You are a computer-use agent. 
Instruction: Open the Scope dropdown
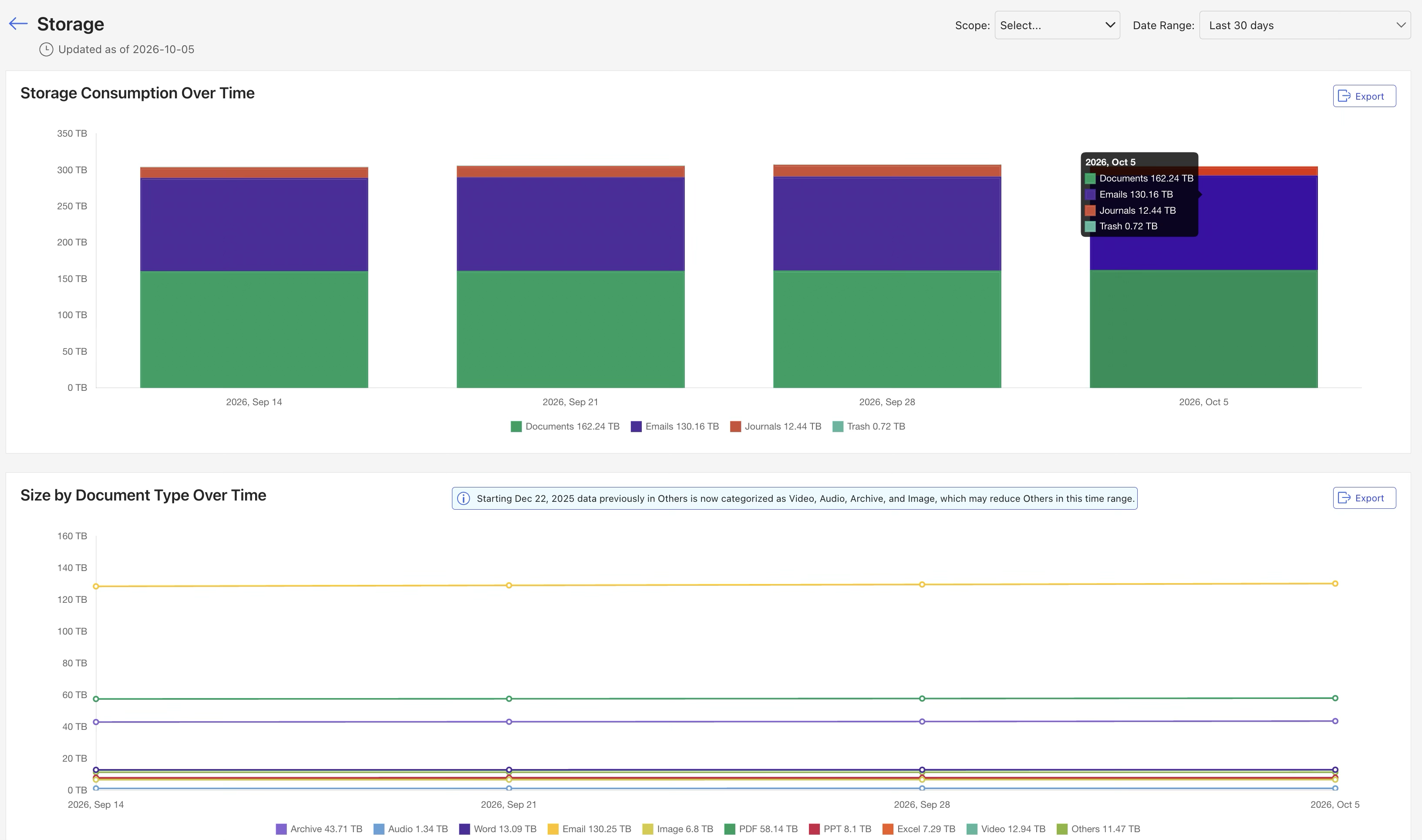pos(1057,26)
